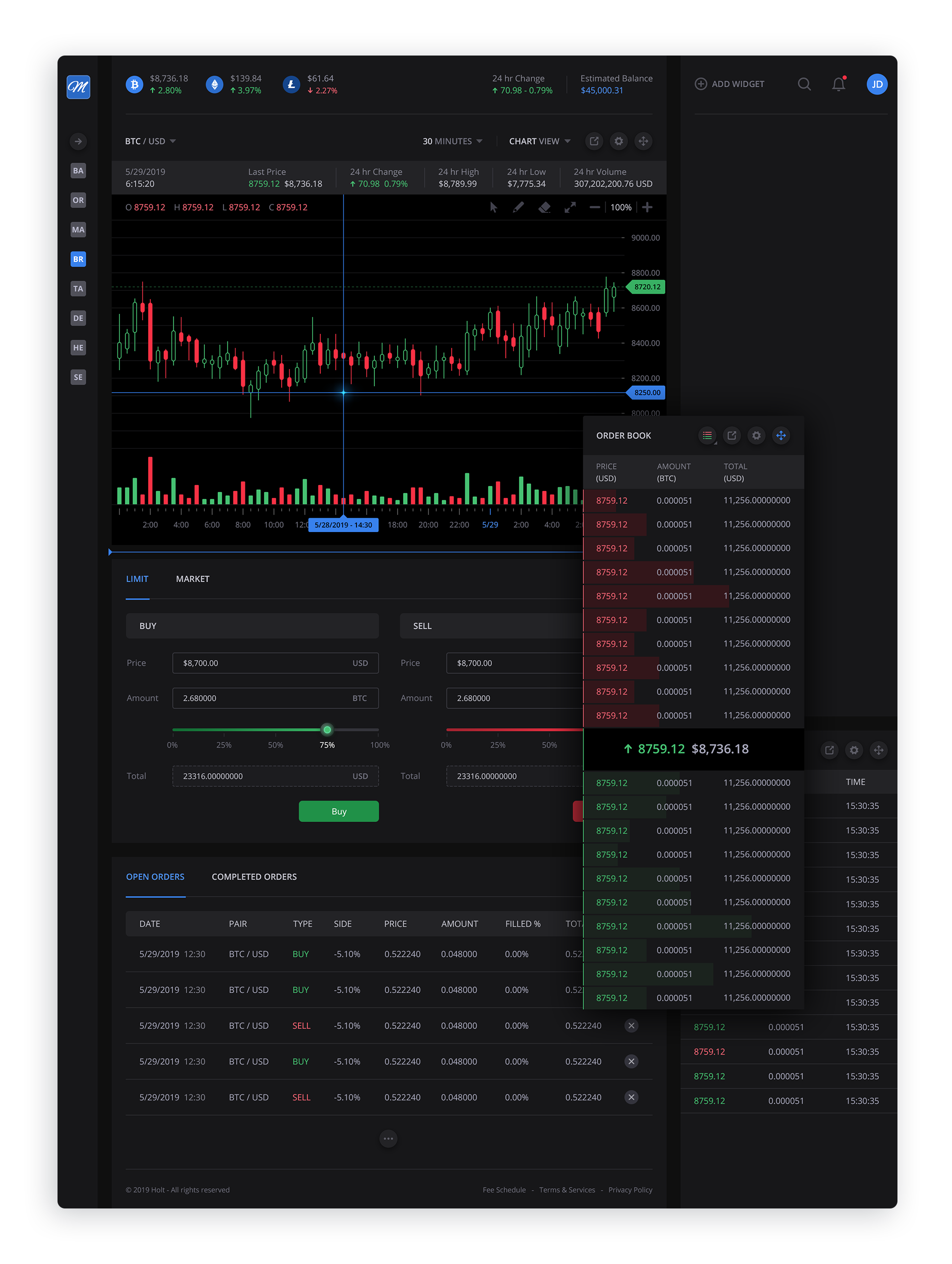The image size is (952, 1264).
Task: Load more orders with ellipsis button
Action: point(389,1139)
